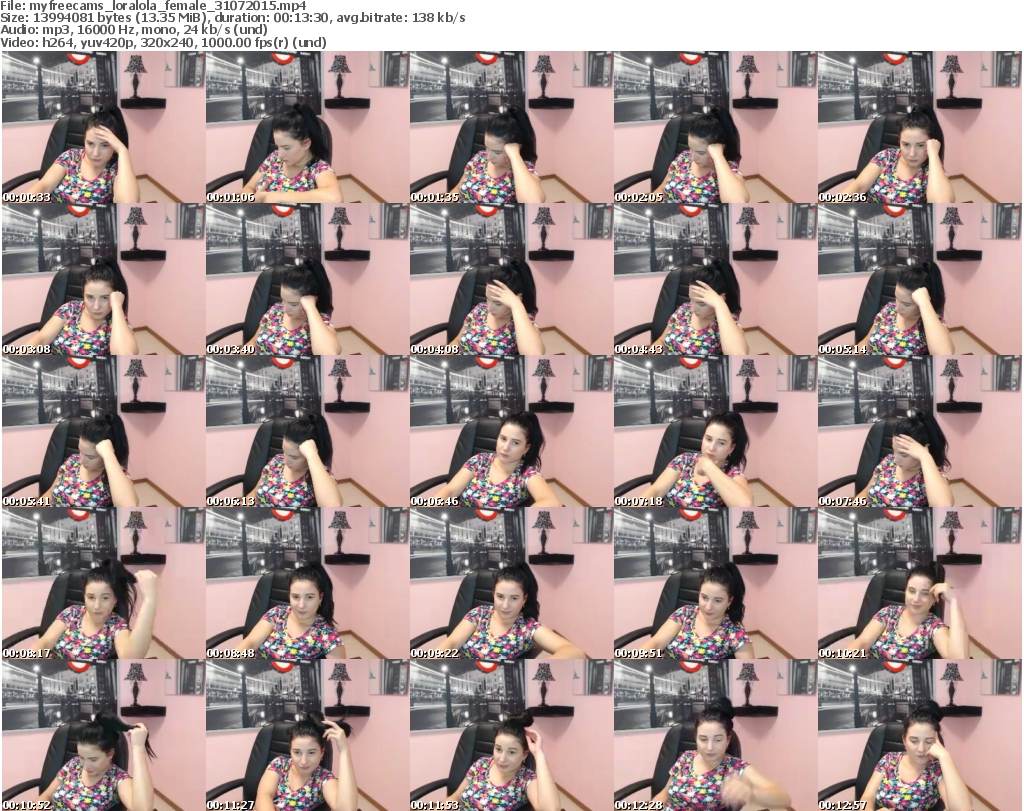The height and width of the screenshot is (811, 1024).
Task: Select the frame at 00:01:06
Action: [x=307, y=128]
